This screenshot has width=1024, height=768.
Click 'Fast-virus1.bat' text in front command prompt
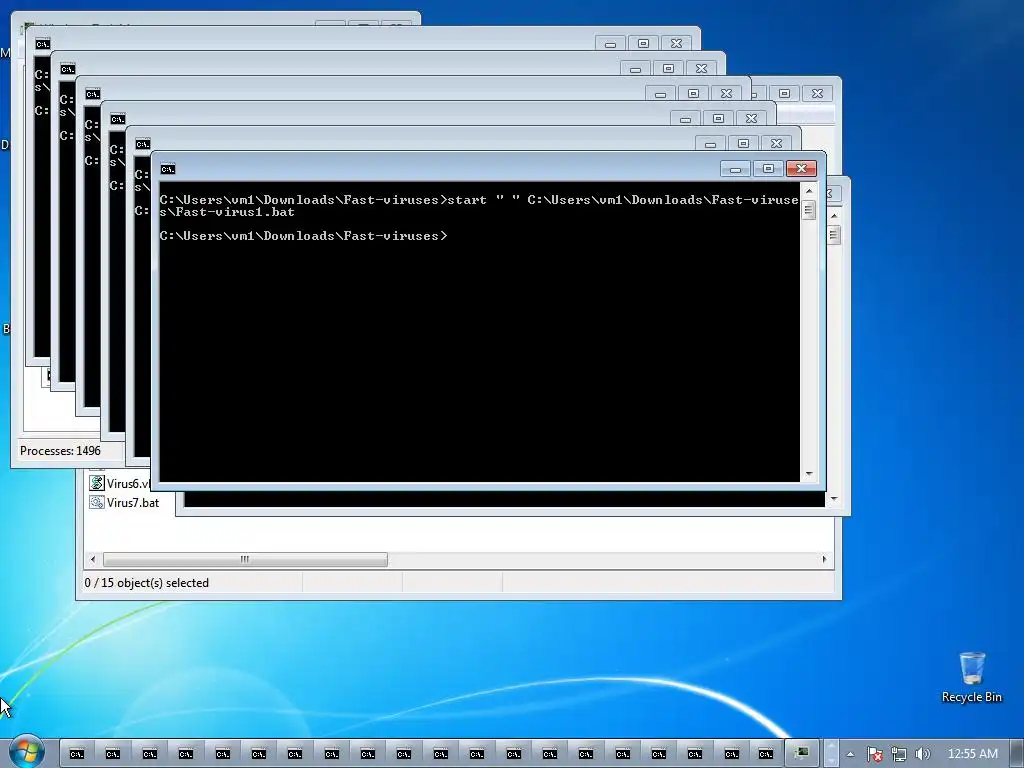point(235,212)
